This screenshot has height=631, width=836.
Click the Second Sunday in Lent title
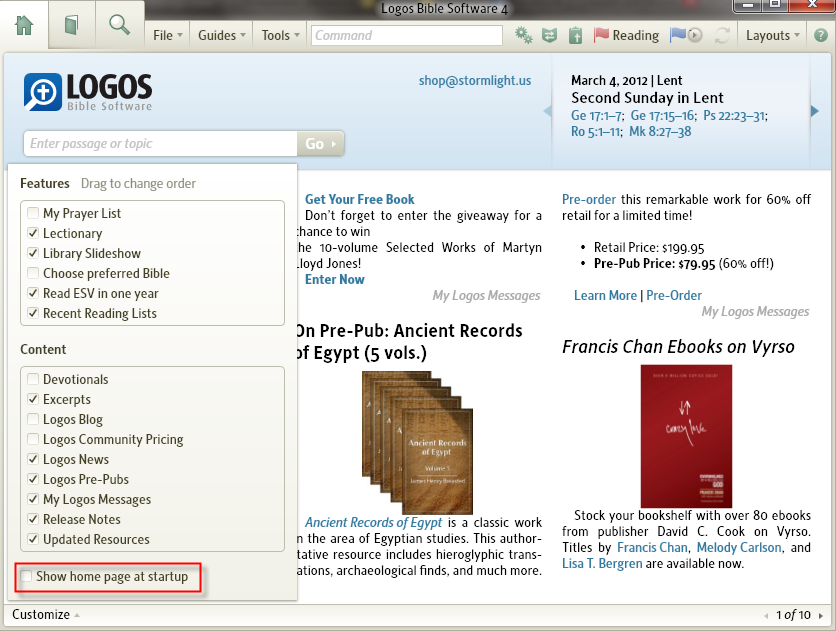pos(647,98)
